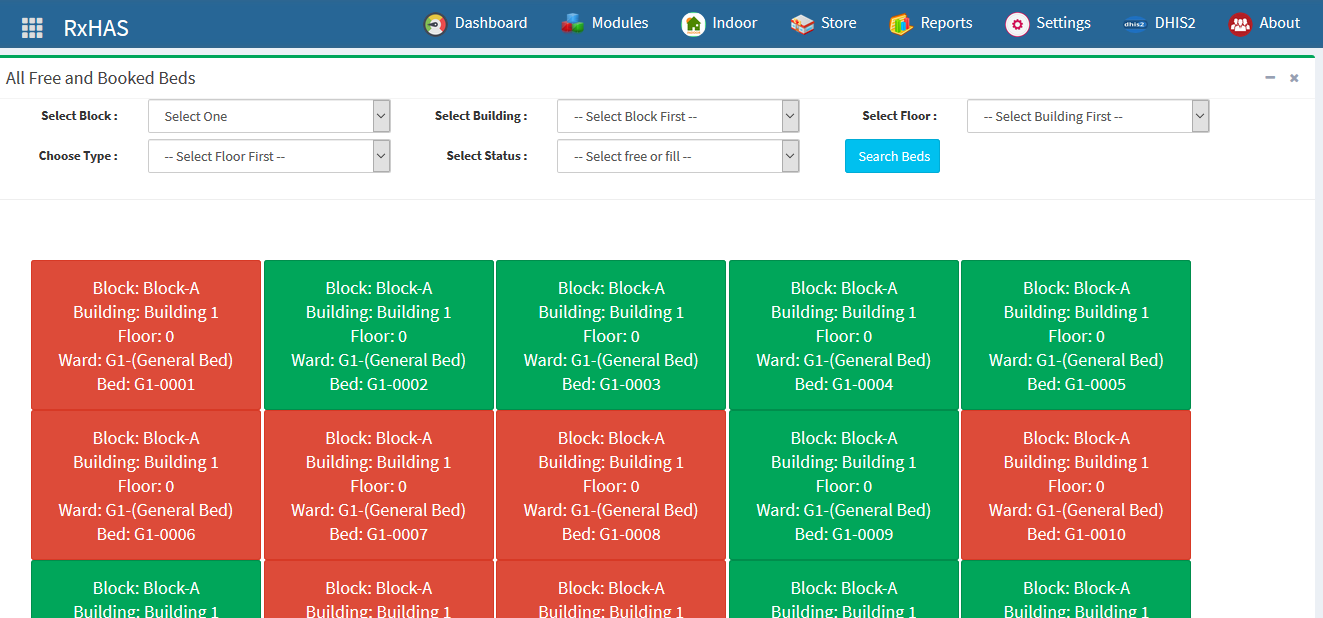The height and width of the screenshot is (618, 1323).
Task: Collapse the All Free and Booked Beds panel
Action: [x=1270, y=78]
